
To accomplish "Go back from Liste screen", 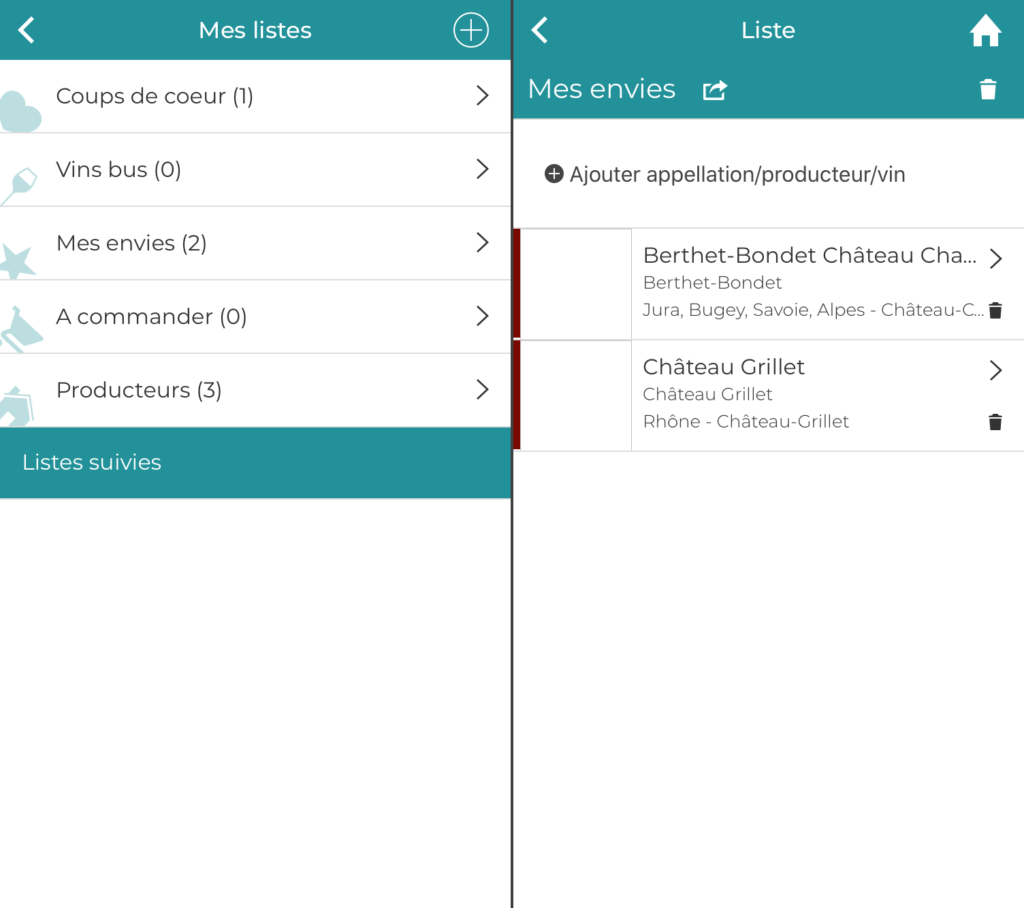I will click(x=539, y=30).
